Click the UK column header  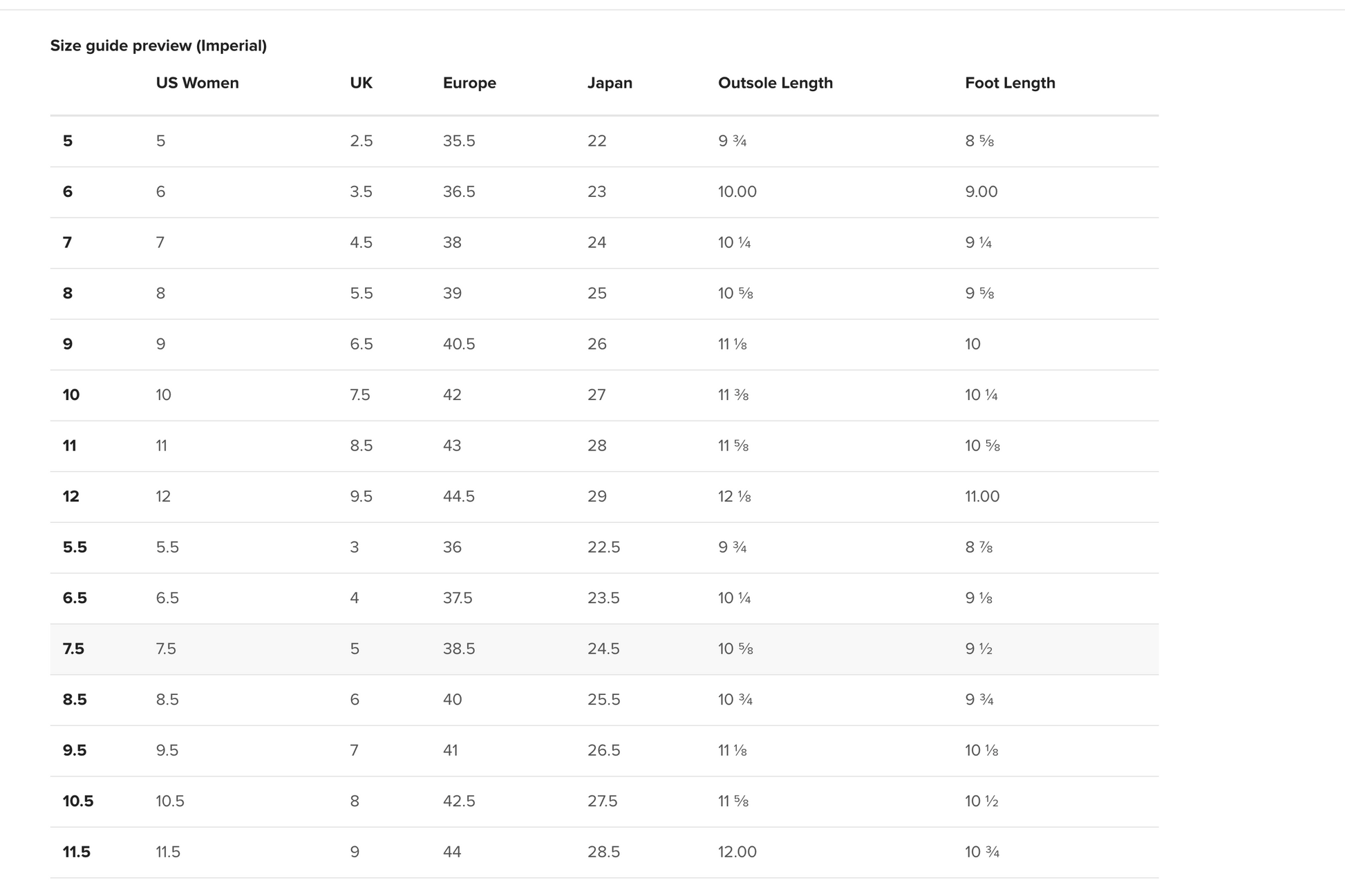pos(361,83)
